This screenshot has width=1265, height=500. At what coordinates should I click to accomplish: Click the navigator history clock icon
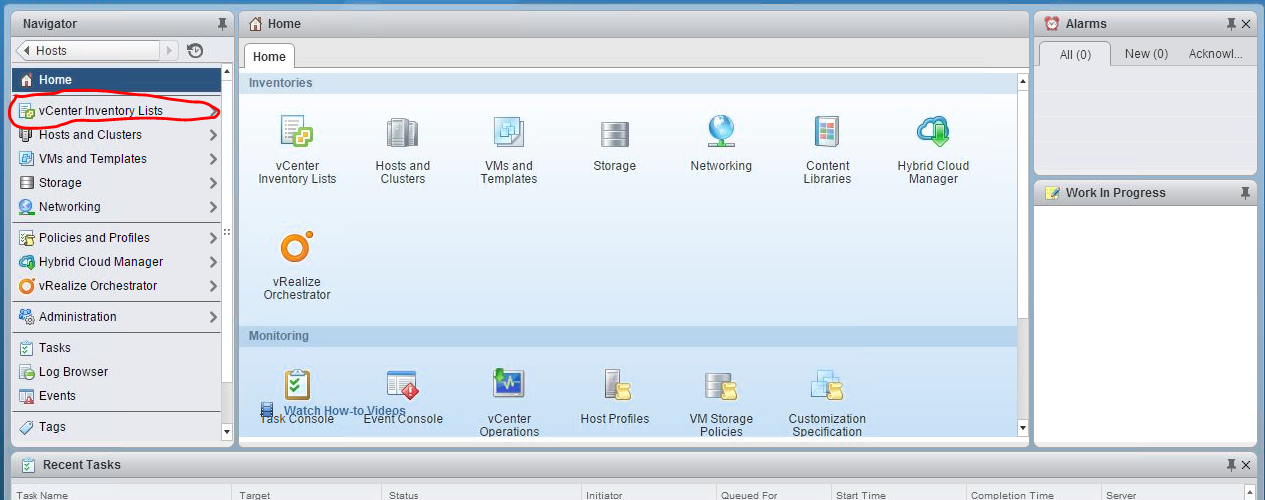click(195, 51)
